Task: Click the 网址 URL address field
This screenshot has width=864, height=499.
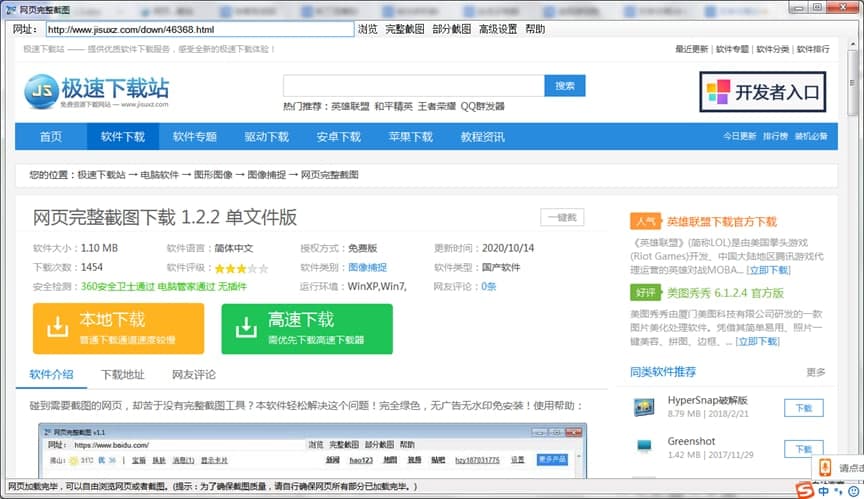Action: coord(198,29)
